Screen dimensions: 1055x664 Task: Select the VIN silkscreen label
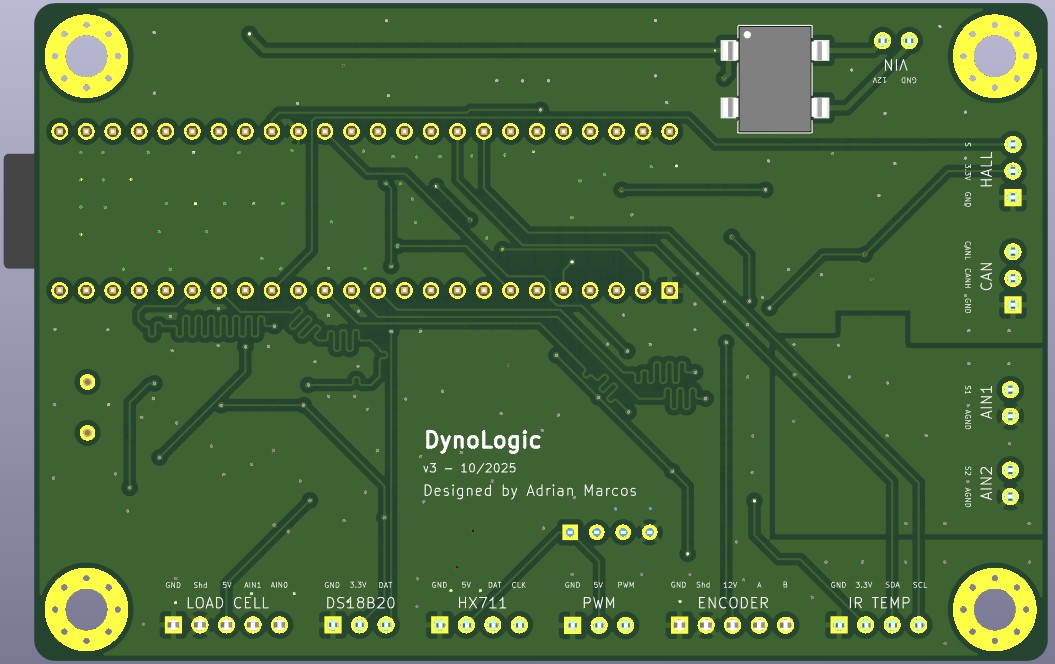coord(895,64)
